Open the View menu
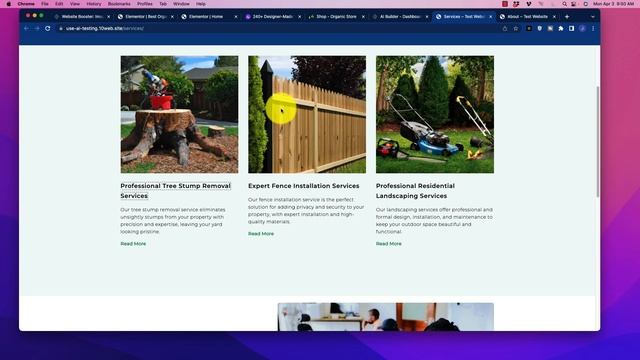The width and height of the screenshot is (640, 360). click(x=75, y=4)
